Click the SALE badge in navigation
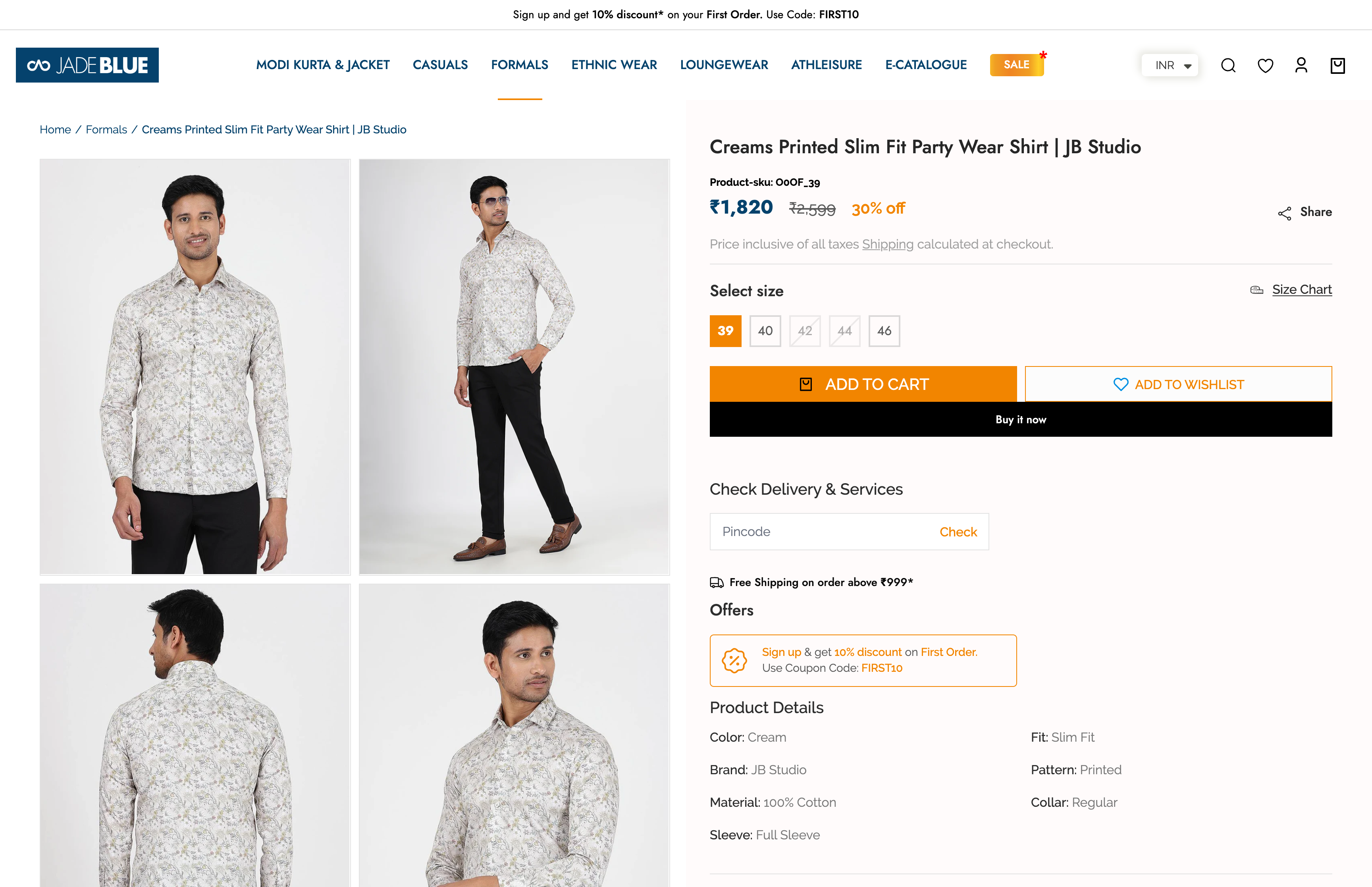The width and height of the screenshot is (1372, 887). [x=1017, y=64]
